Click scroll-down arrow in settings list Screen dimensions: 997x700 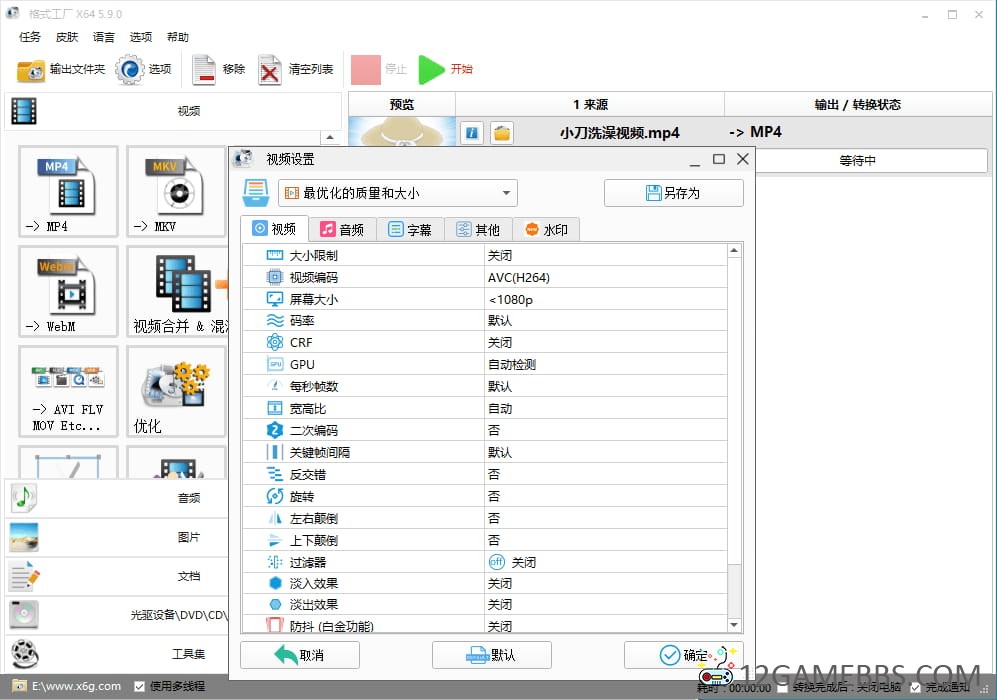tap(734, 625)
